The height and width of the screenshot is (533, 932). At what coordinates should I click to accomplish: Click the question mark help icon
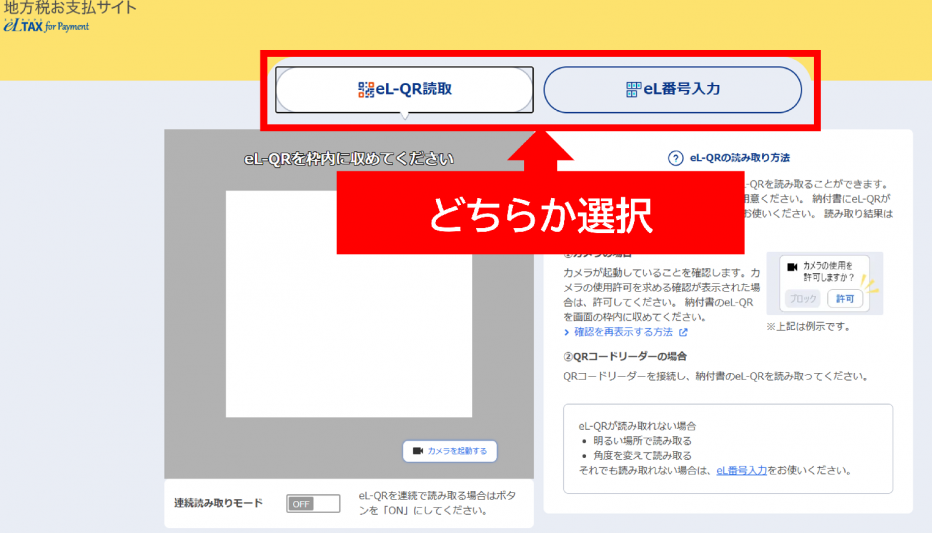[675, 158]
